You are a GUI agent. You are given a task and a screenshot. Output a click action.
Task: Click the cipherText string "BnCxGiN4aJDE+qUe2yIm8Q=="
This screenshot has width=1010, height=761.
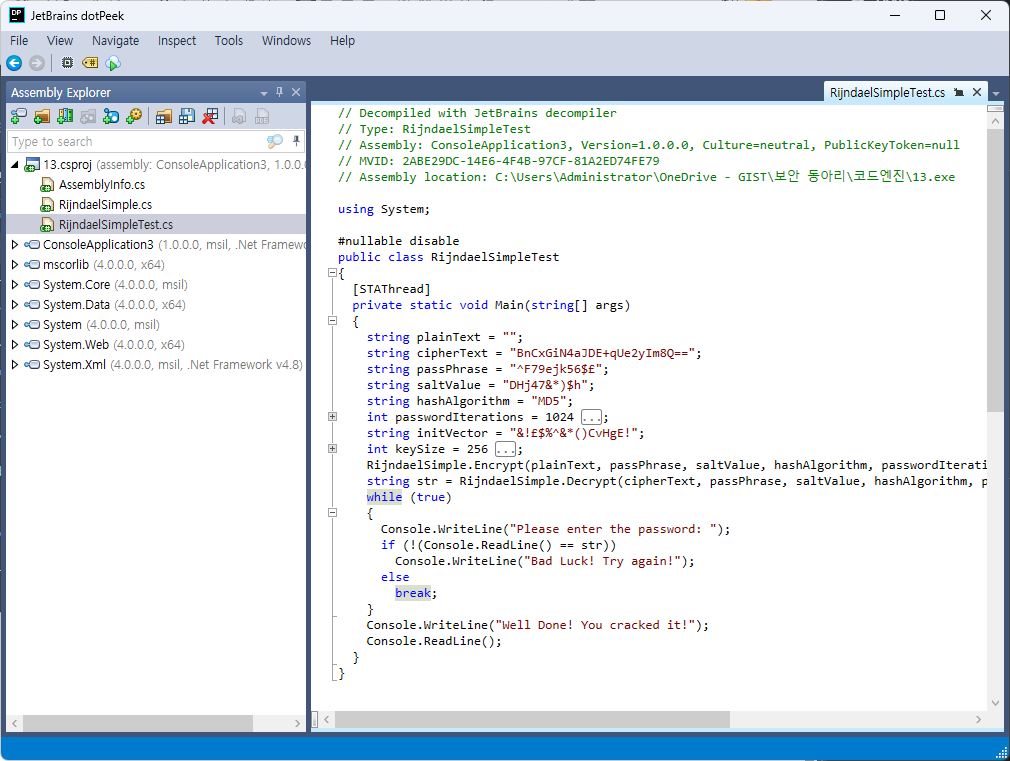coord(602,353)
